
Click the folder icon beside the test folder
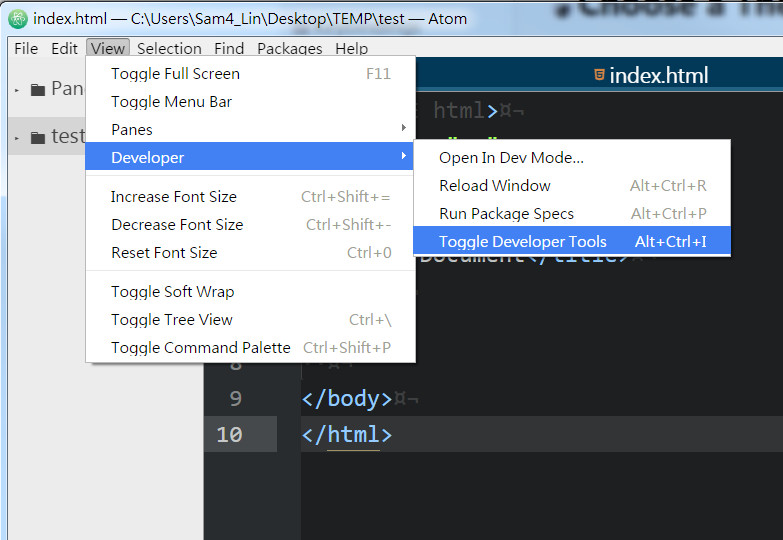click(38, 137)
